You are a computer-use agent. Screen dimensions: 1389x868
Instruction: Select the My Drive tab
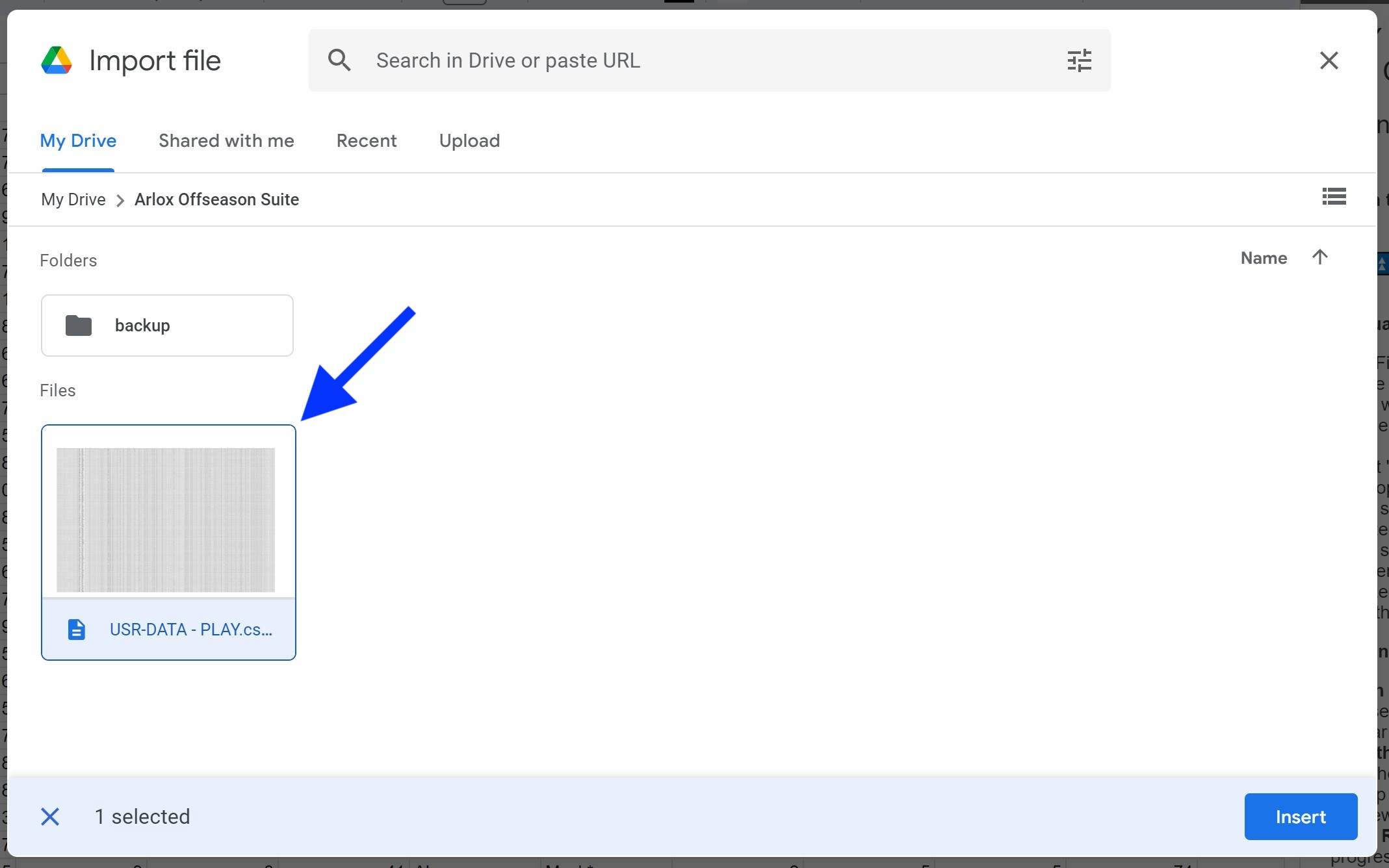78,141
